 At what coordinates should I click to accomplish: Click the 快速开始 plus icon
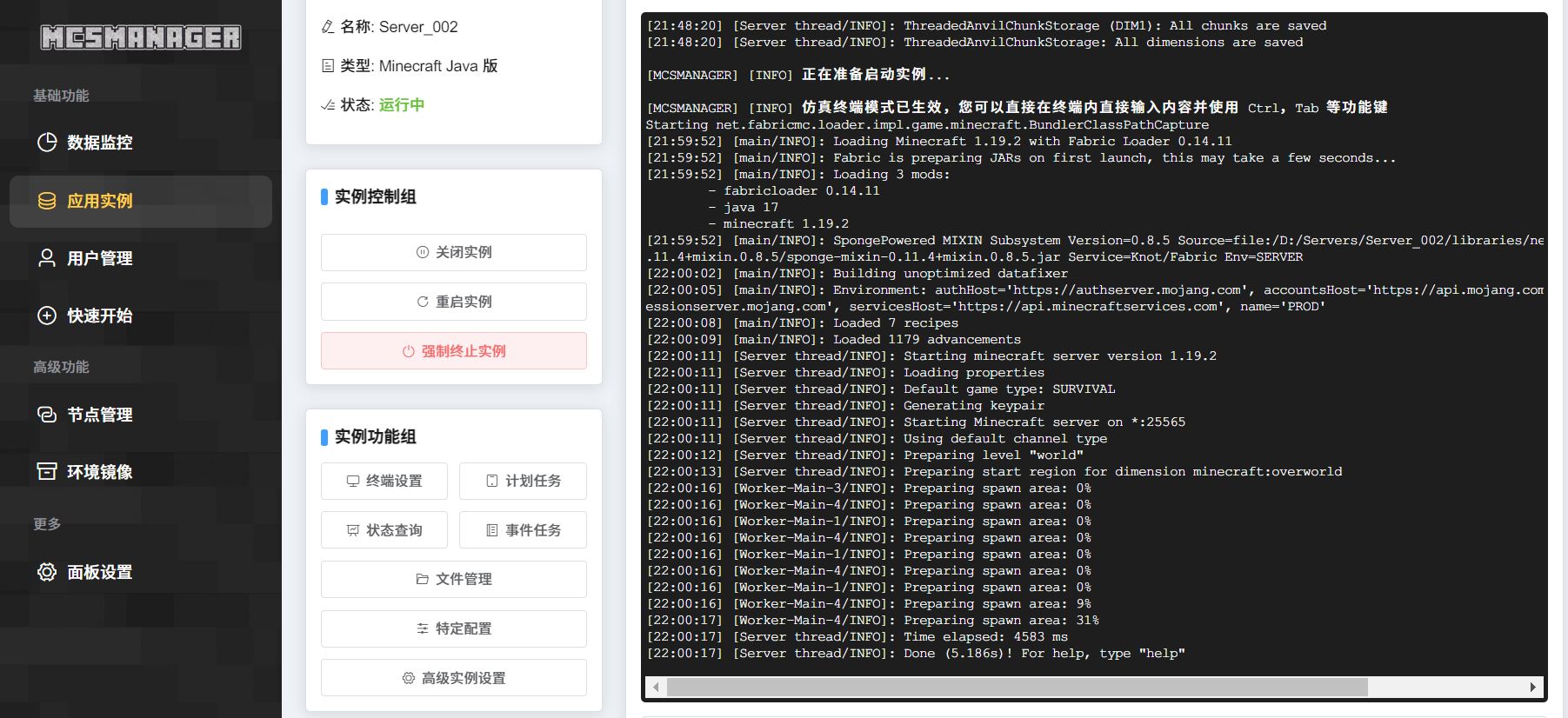[x=47, y=316]
